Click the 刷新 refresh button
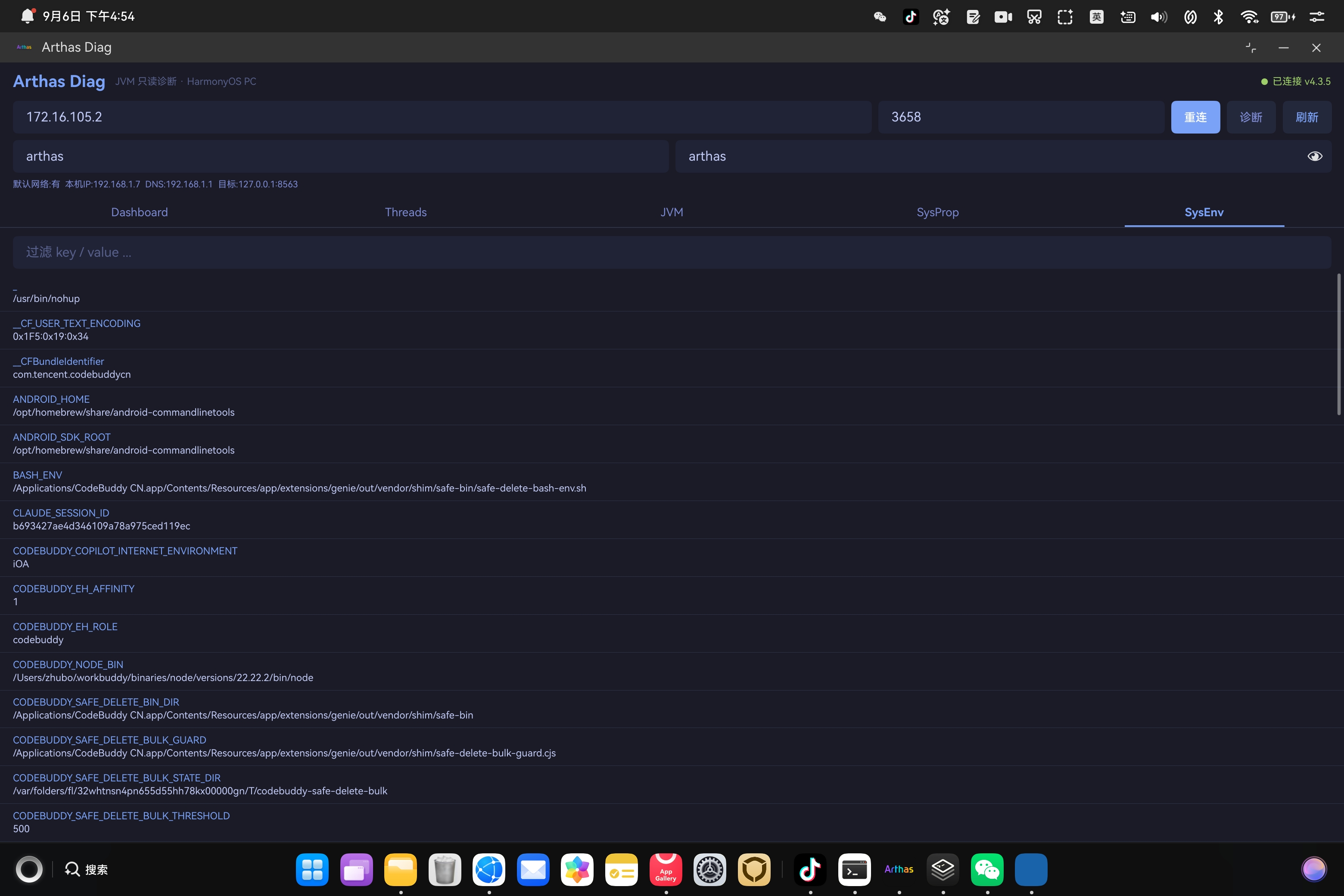Viewport: 1344px width, 896px height. tap(1307, 117)
